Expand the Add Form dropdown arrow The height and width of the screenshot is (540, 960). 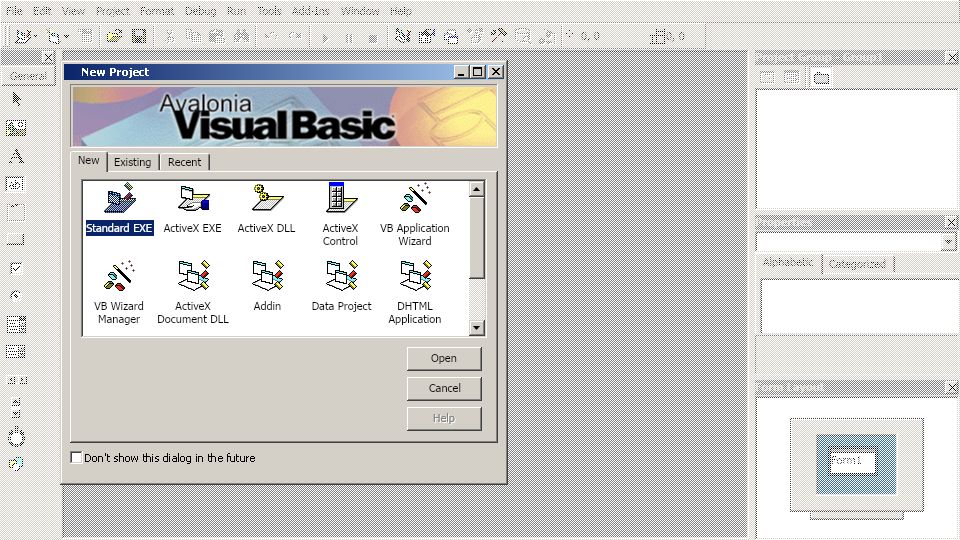[66, 37]
